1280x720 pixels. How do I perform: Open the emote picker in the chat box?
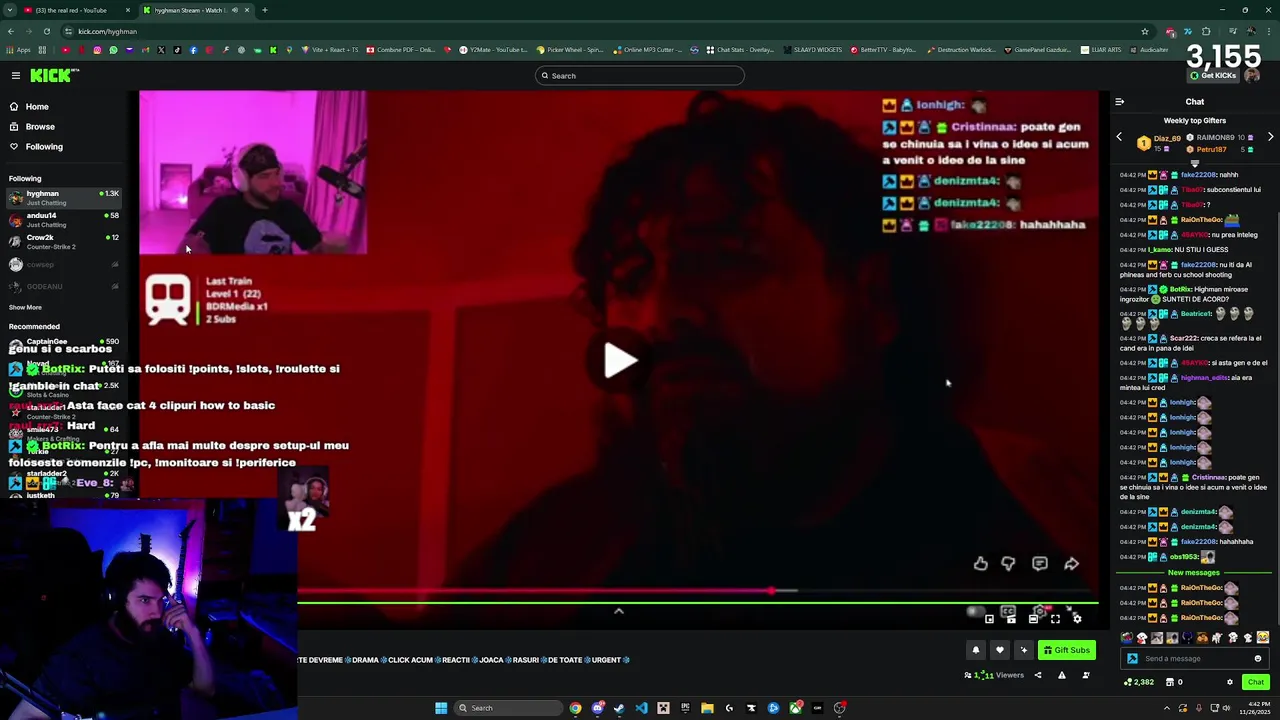1258,658
